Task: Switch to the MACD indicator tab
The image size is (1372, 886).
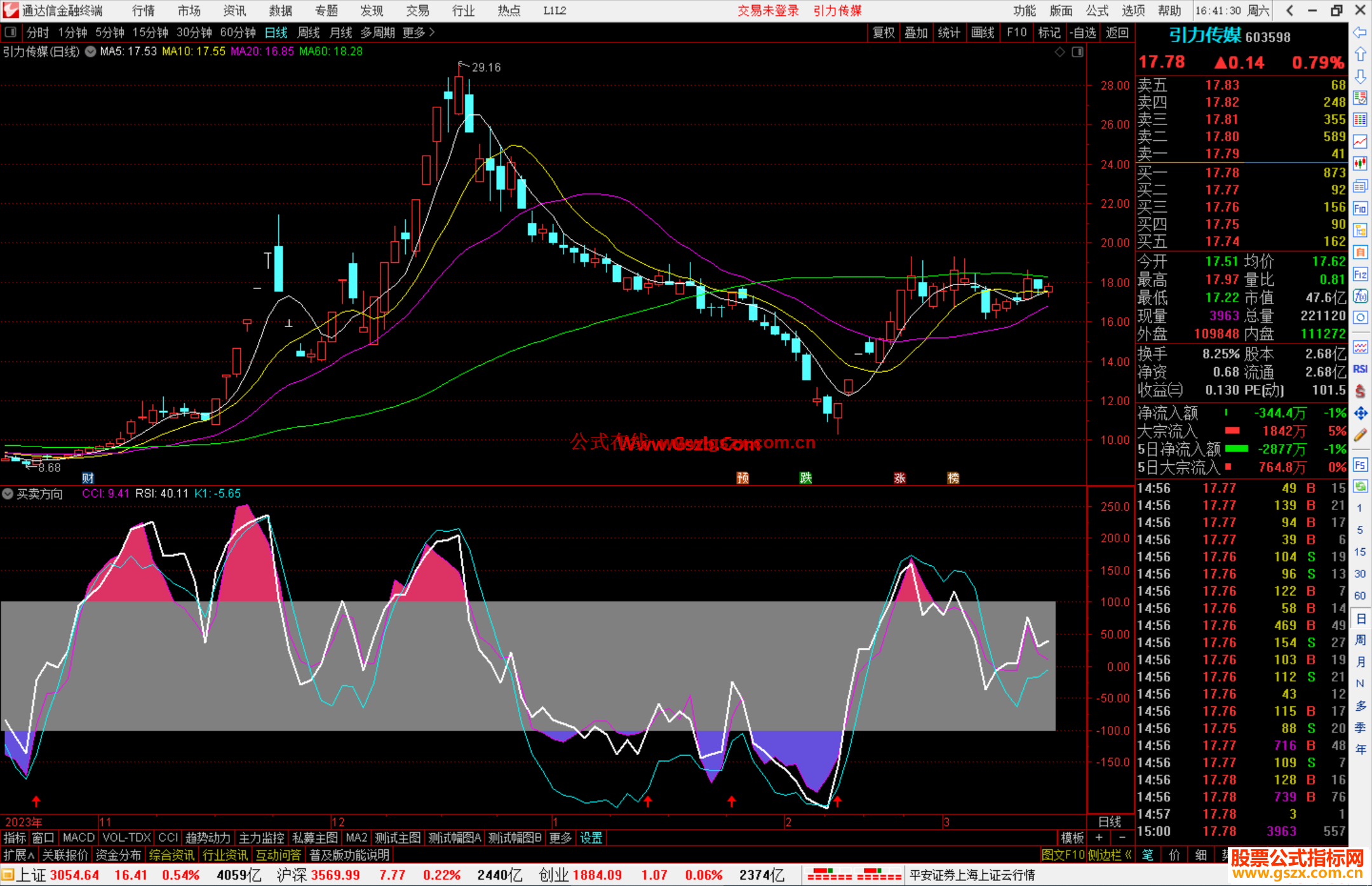Action: [x=78, y=838]
